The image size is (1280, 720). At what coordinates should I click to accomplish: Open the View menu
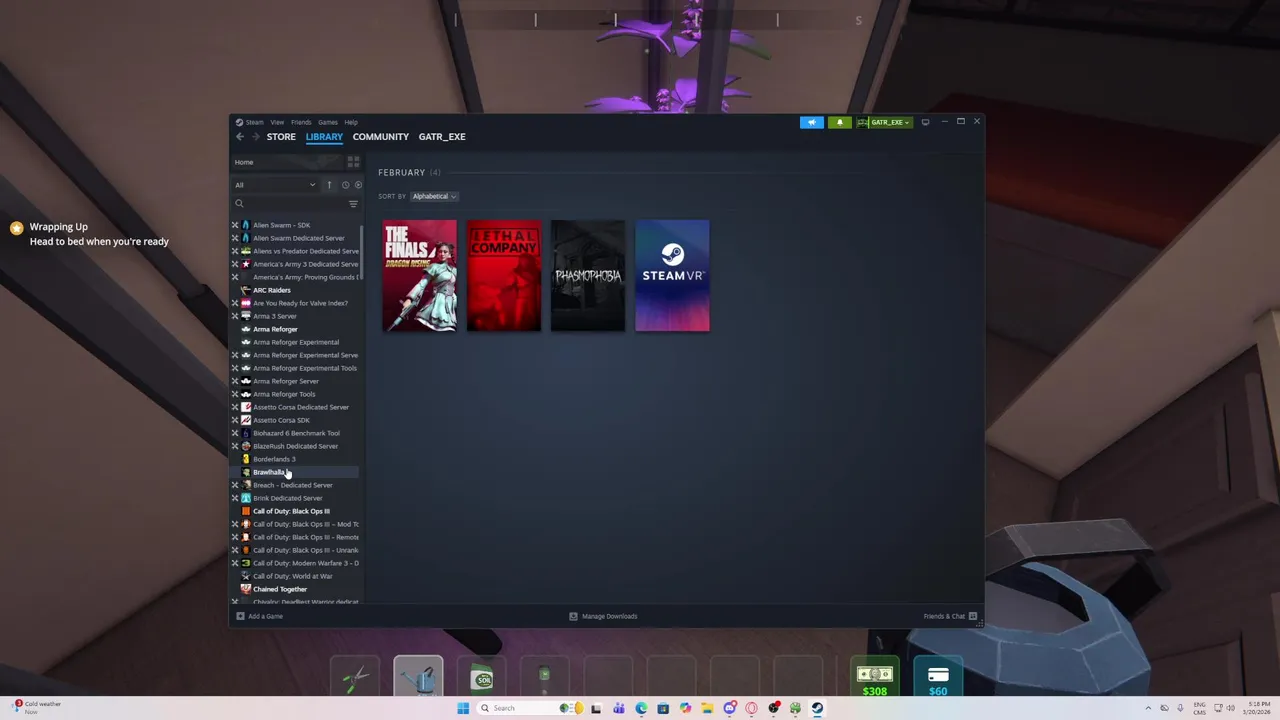pos(277,122)
